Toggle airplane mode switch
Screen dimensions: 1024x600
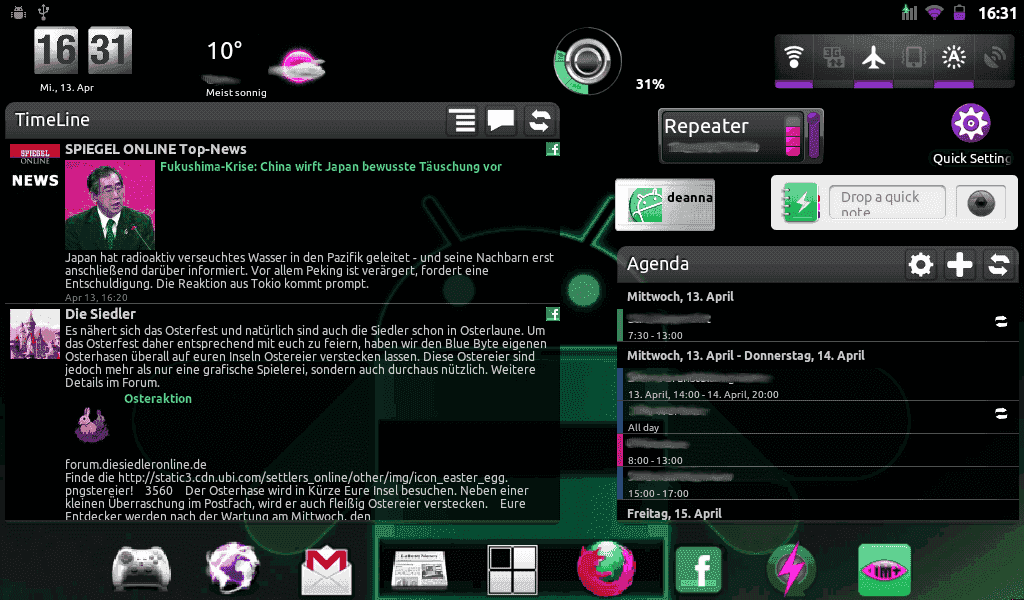[873, 61]
